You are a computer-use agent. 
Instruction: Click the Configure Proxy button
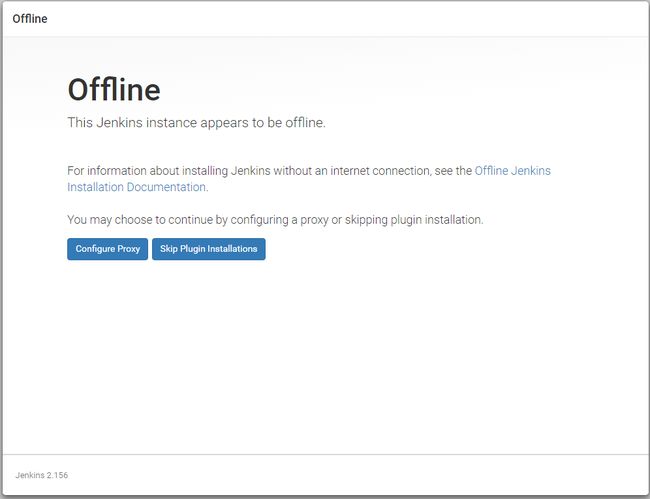coord(107,249)
